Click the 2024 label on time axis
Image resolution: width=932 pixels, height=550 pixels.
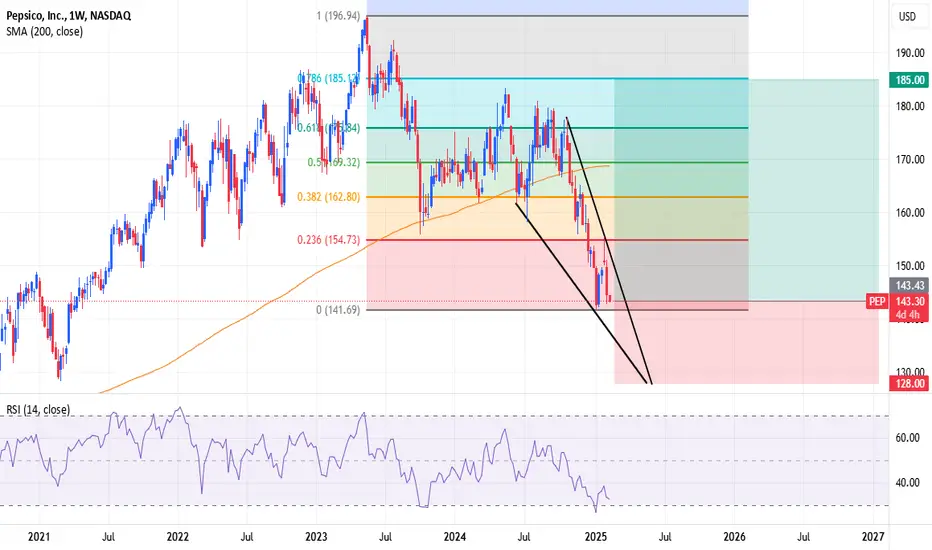[455, 537]
